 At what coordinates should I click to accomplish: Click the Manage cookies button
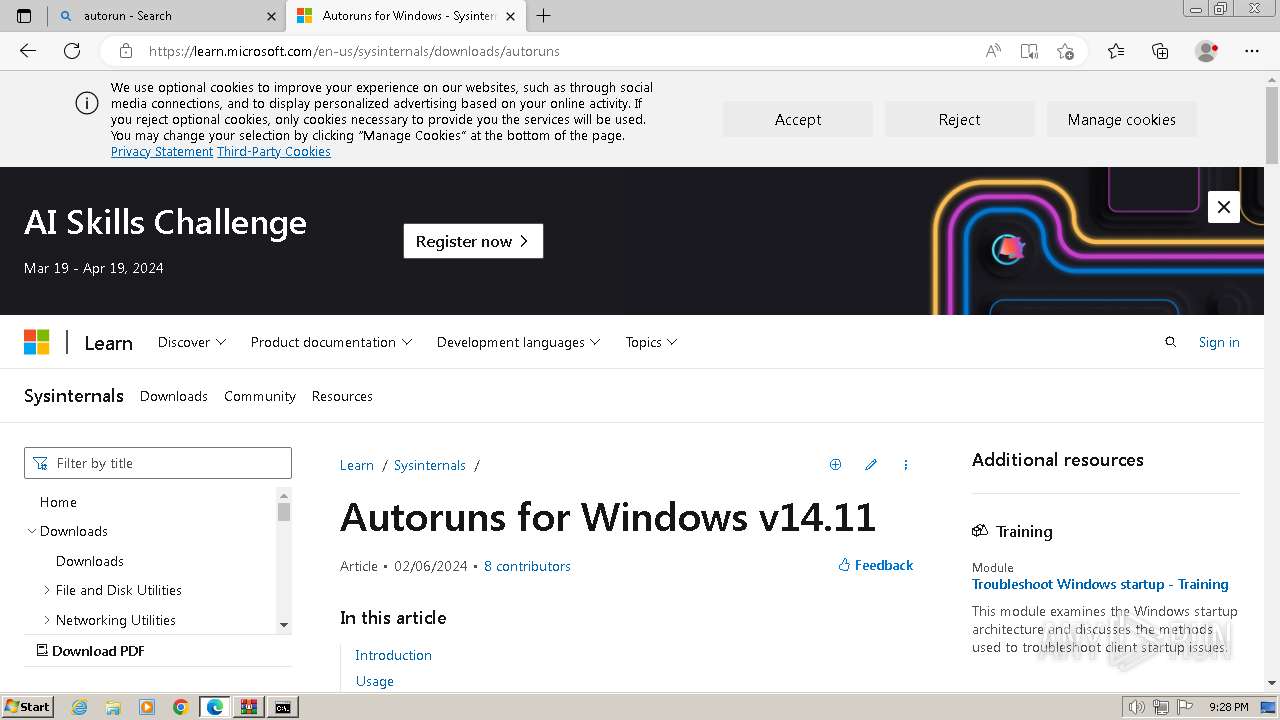pos(1122,119)
